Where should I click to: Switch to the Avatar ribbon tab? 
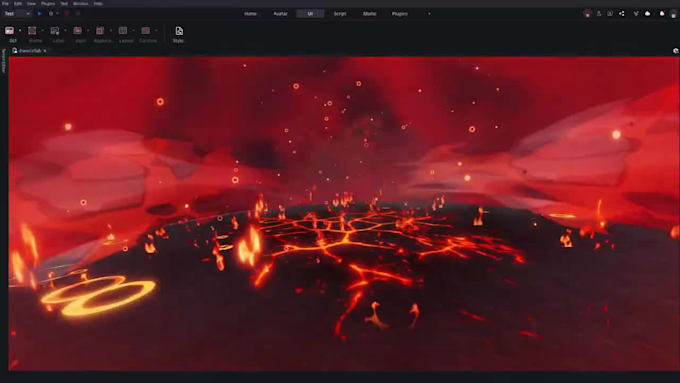[281, 14]
